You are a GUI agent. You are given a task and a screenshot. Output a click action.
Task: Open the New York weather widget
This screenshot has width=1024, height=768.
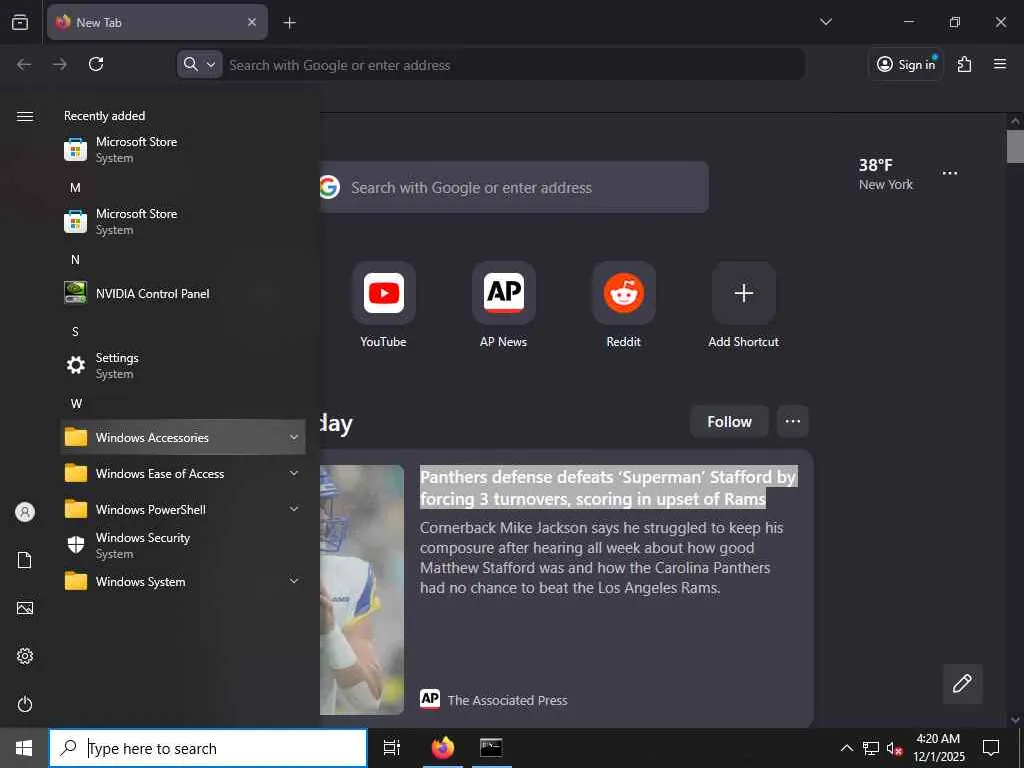886,174
